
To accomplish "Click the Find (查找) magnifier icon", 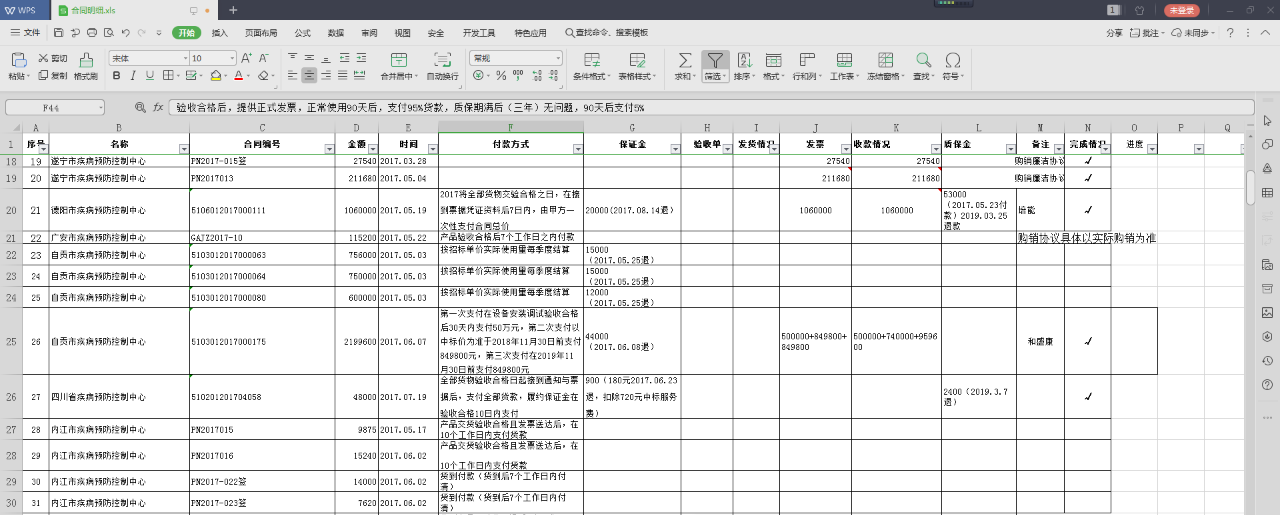I will click(x=922, y=60).
